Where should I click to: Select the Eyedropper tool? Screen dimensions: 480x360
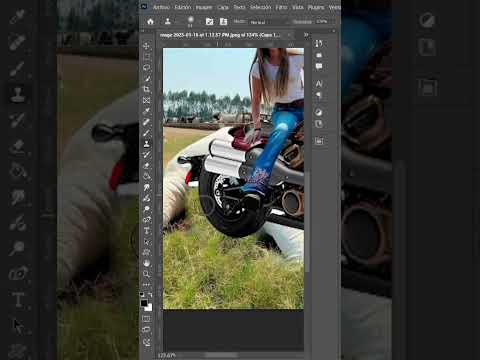coord(146,111)
